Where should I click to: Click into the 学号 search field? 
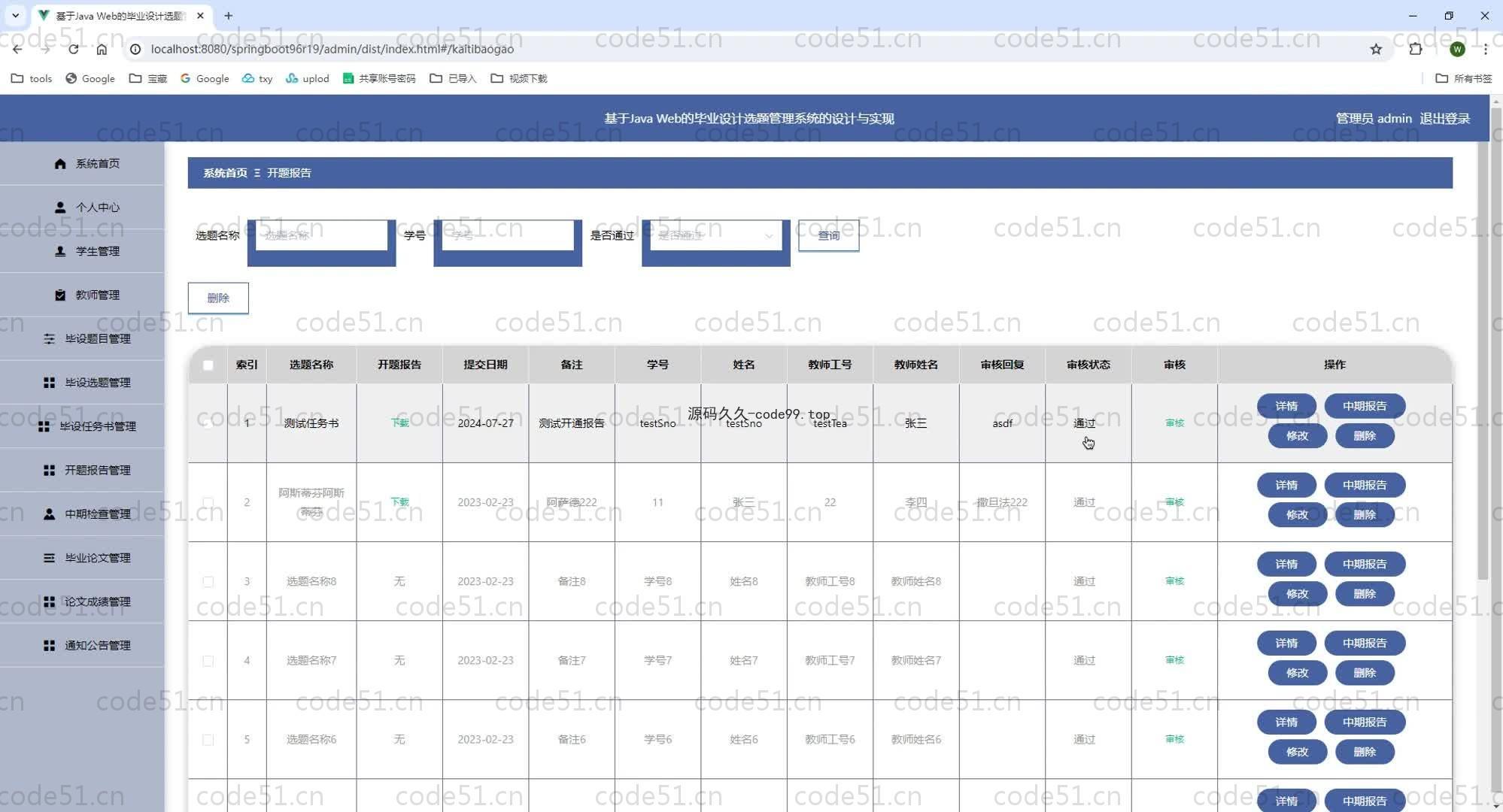tap(508, 235)
